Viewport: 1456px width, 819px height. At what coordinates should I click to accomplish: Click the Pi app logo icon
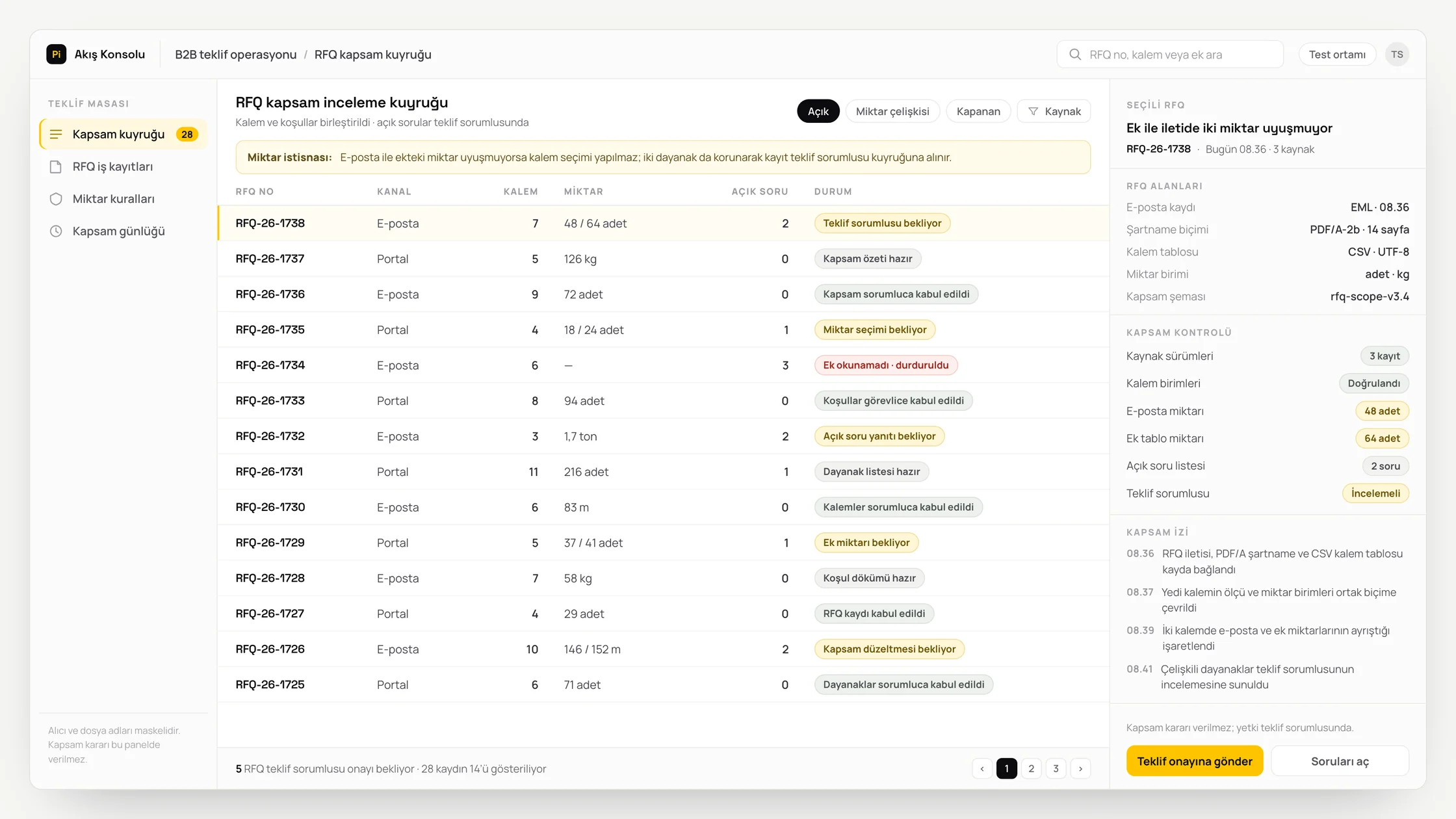[56, 54]
